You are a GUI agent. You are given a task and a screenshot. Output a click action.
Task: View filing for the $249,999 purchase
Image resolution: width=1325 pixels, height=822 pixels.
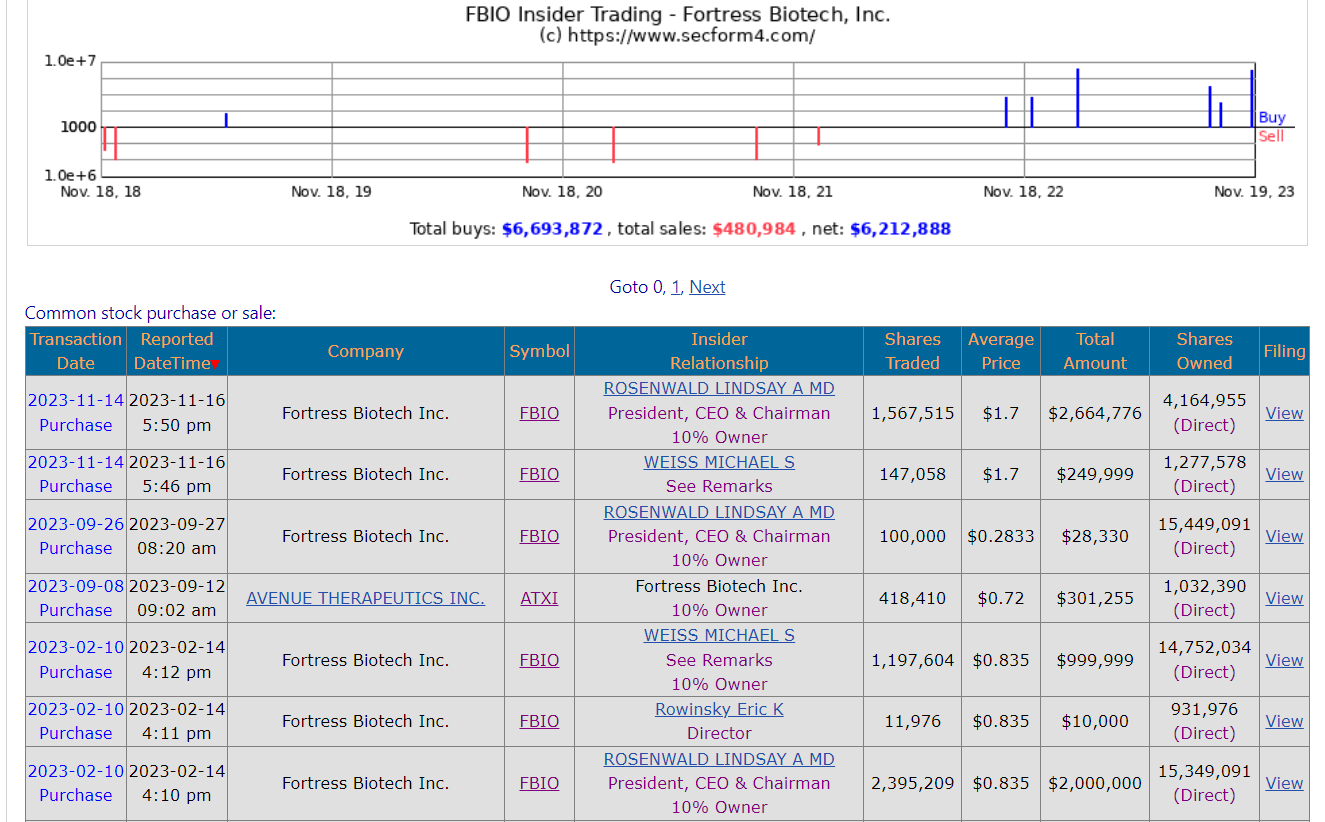point(1284,474)
